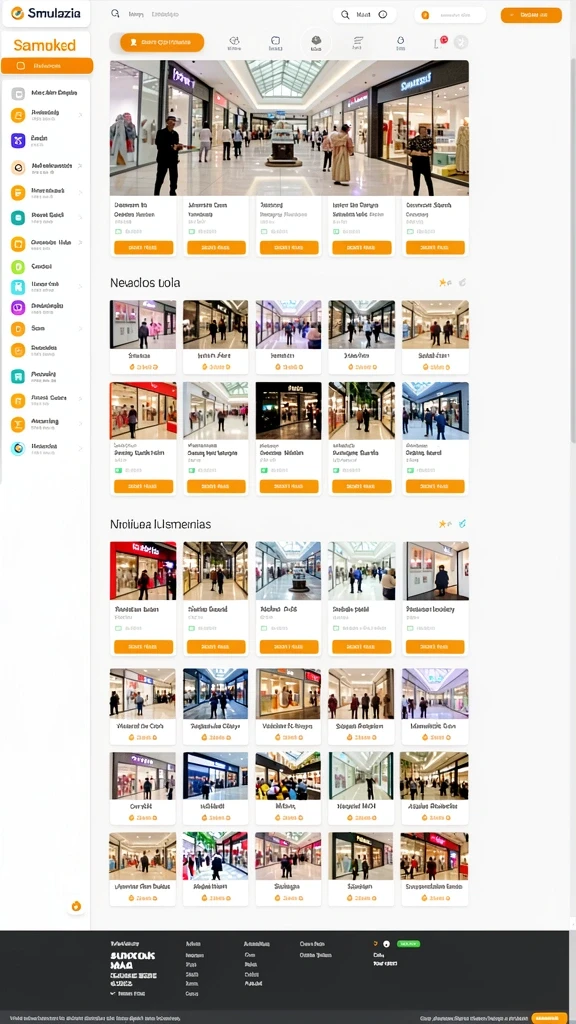Click the star icon beside Nroliuea lusmenias heading
This screenshot has width=576, height=1024.
click(x=443, y=524)
